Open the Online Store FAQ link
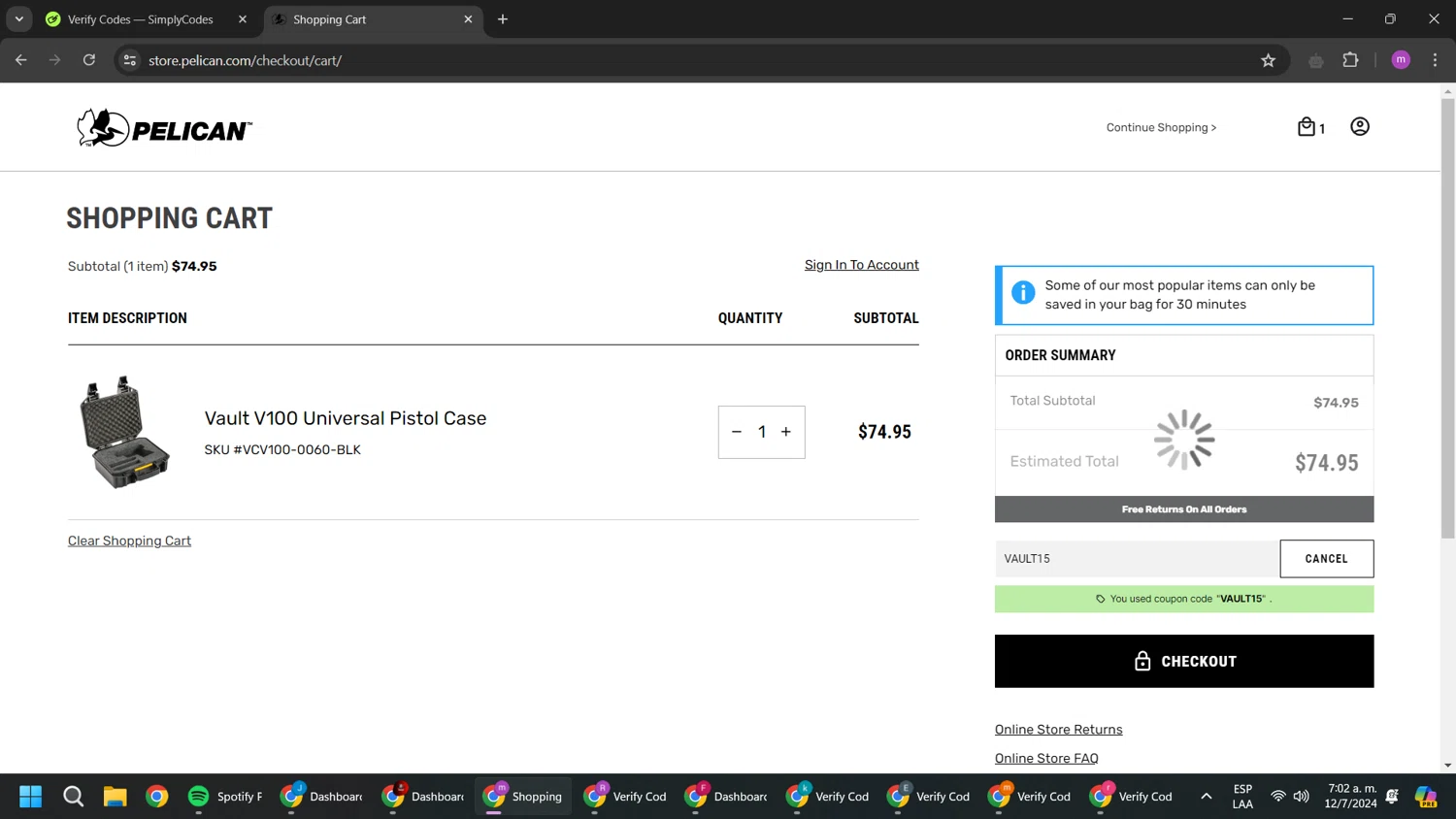This screenshot has width=1456, height=819. tap(1046, 759)
